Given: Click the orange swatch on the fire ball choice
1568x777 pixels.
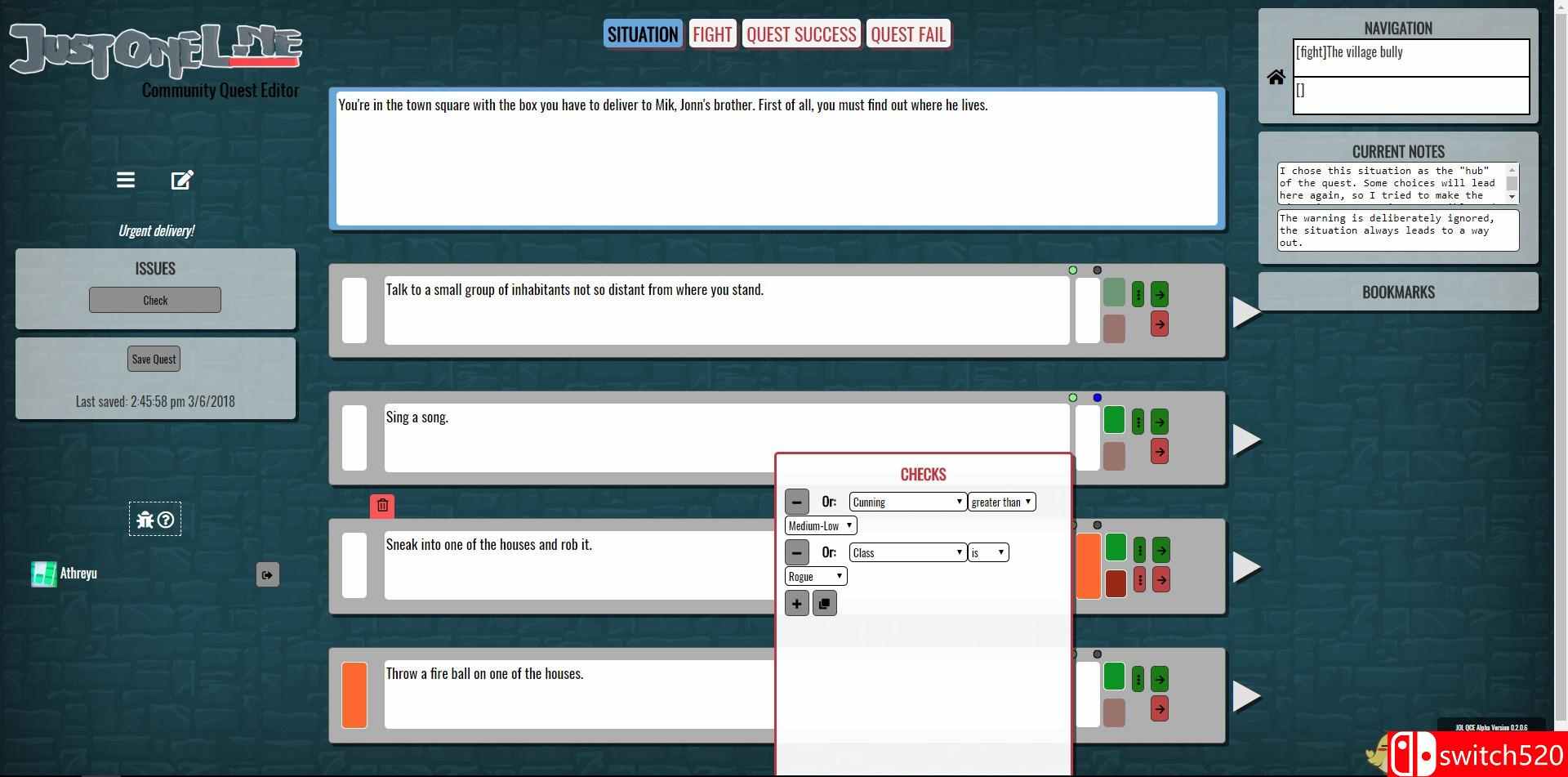Looking at the screenshot, I should 354,695.
